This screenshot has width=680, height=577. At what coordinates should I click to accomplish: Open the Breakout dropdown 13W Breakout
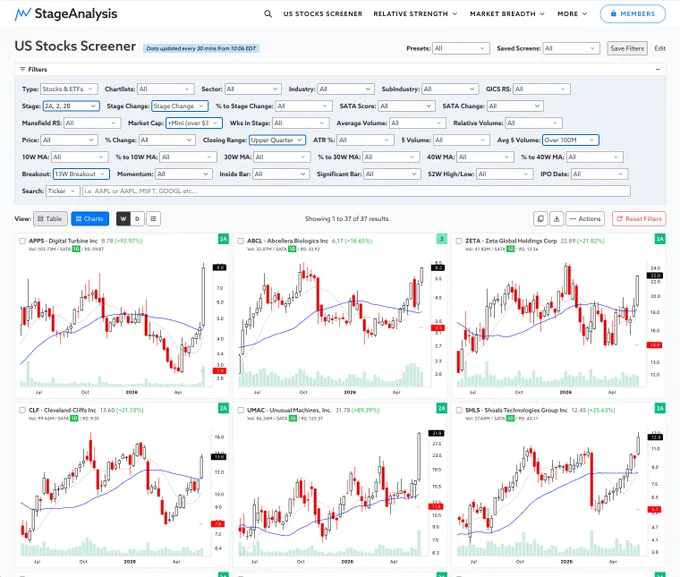point(81,174)
